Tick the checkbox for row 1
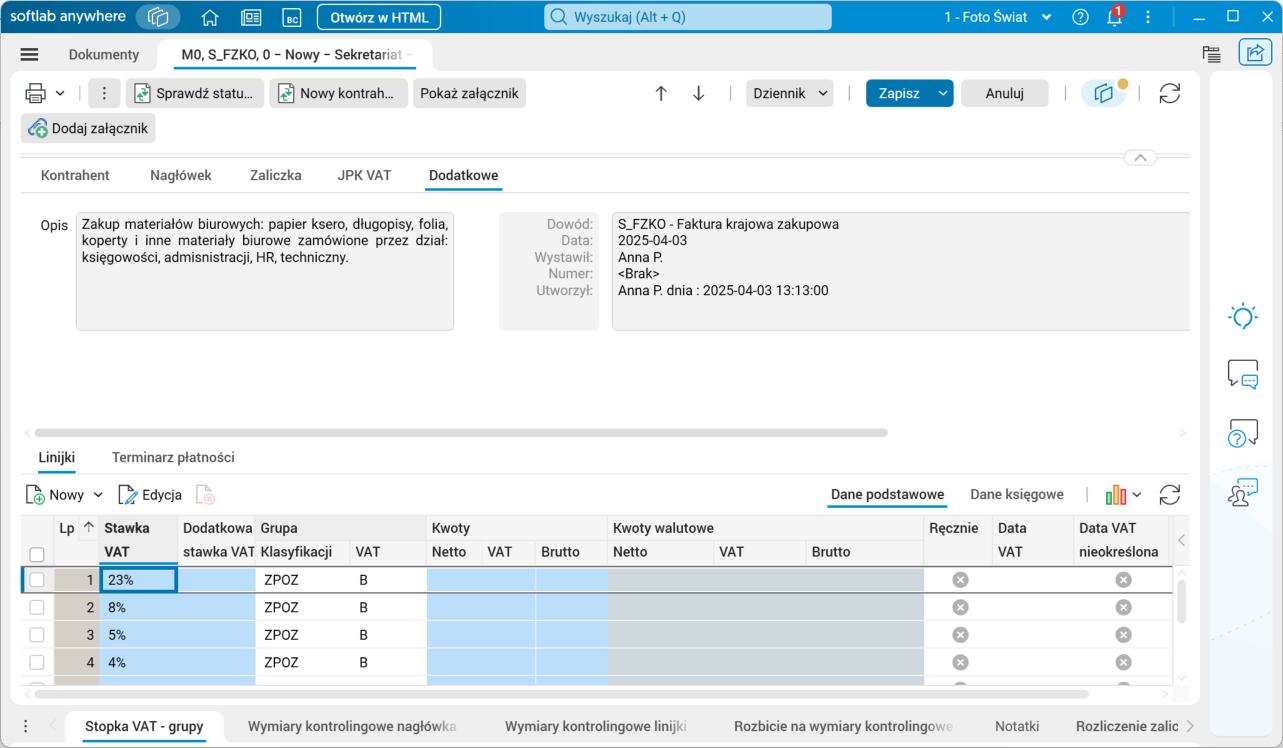The height and width of the screenshot is (748, 1283). click(x=37, y=580)
